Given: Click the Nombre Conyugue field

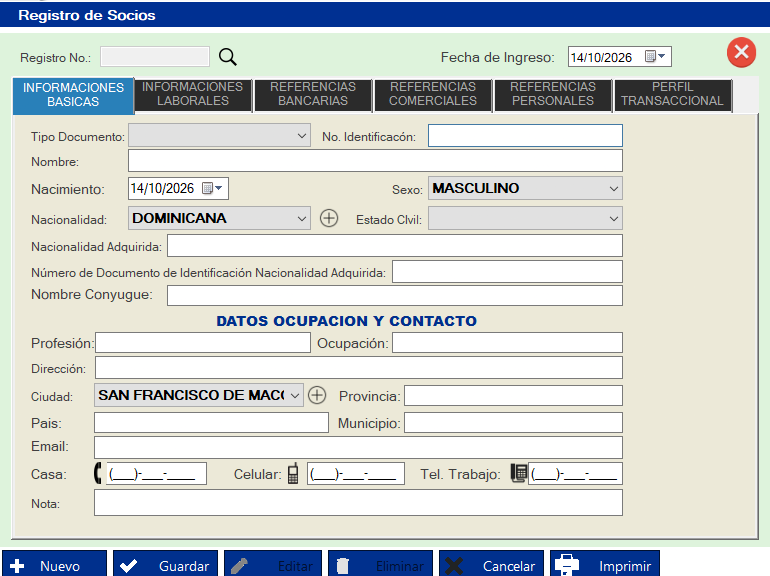Looking at the screenshot, I should click(x=395, y=296).
